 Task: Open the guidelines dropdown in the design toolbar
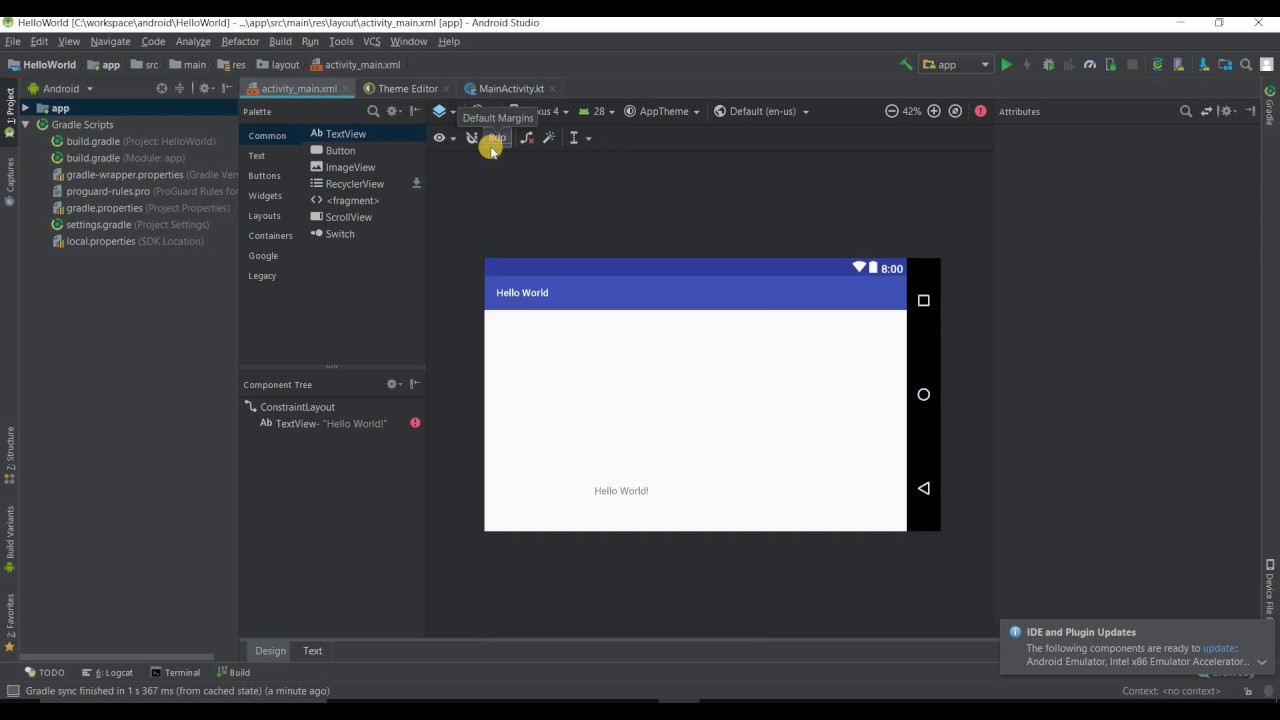(580, 138)
